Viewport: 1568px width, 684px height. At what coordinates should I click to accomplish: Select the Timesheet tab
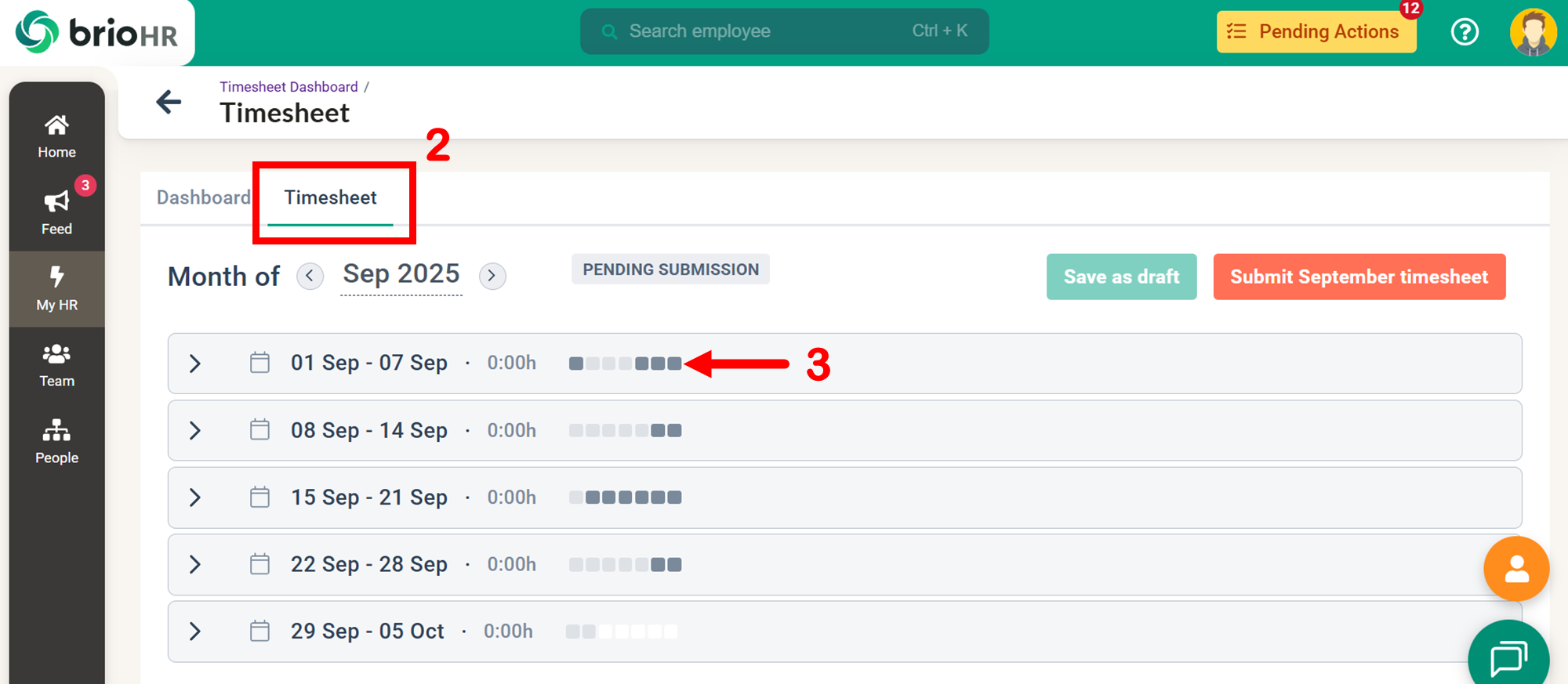(330, 197)
